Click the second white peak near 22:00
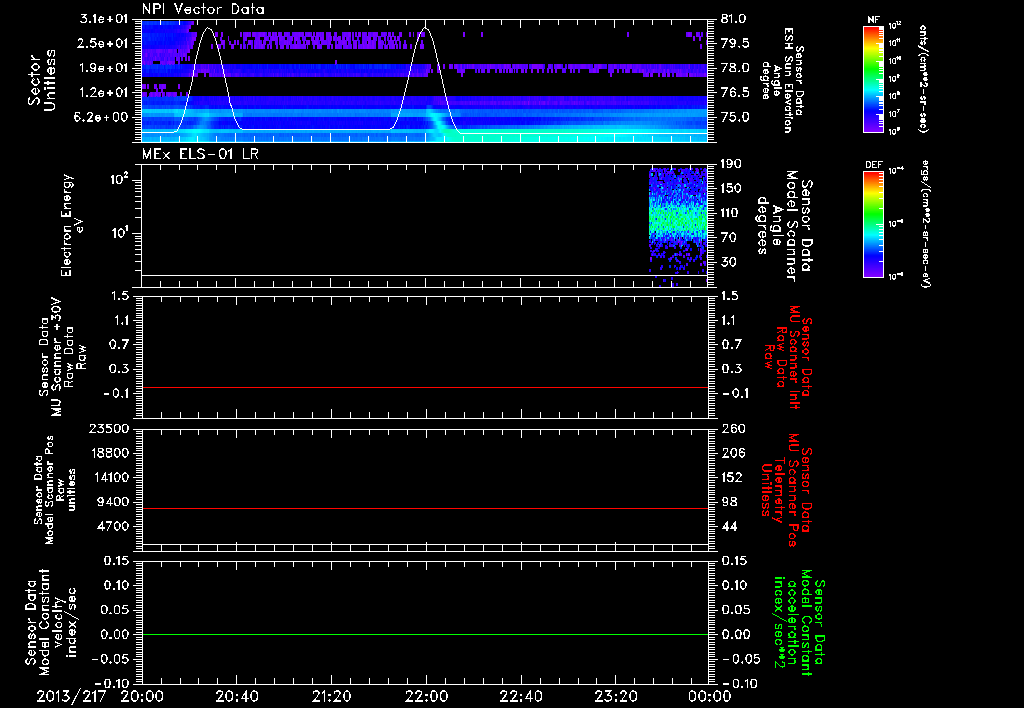The image size is (1024, 708). 425,28
